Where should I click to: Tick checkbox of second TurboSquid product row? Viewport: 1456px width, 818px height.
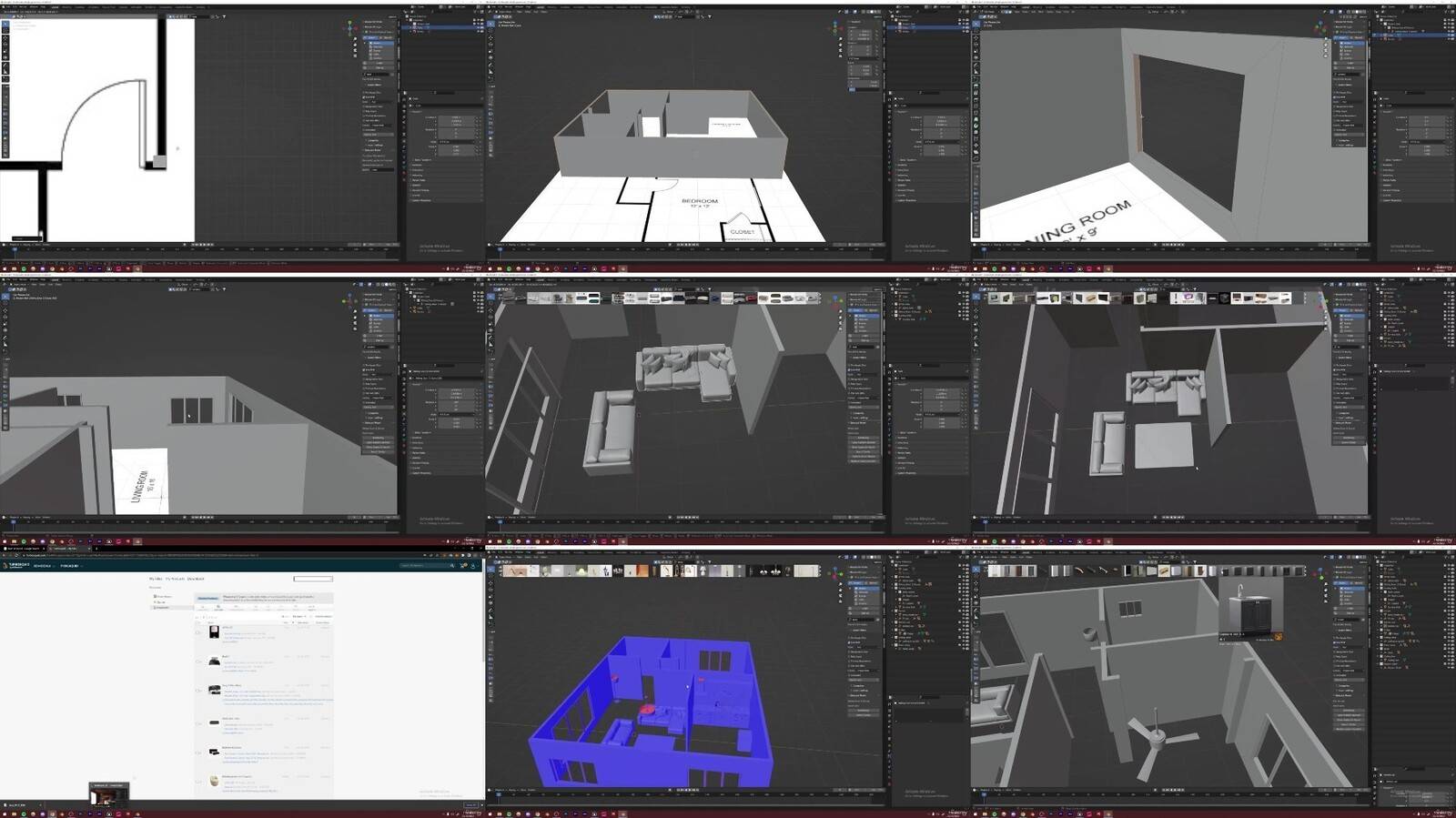[198, 661]
